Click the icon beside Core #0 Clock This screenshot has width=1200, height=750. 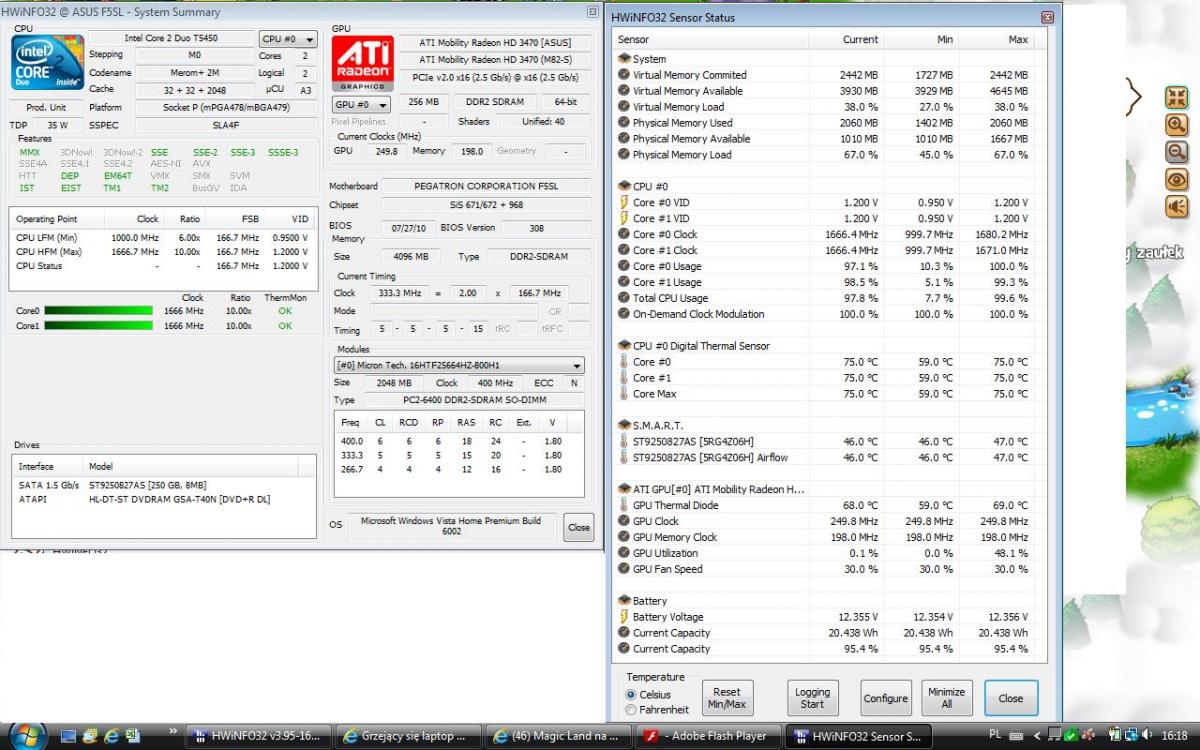tap(624, 235)
